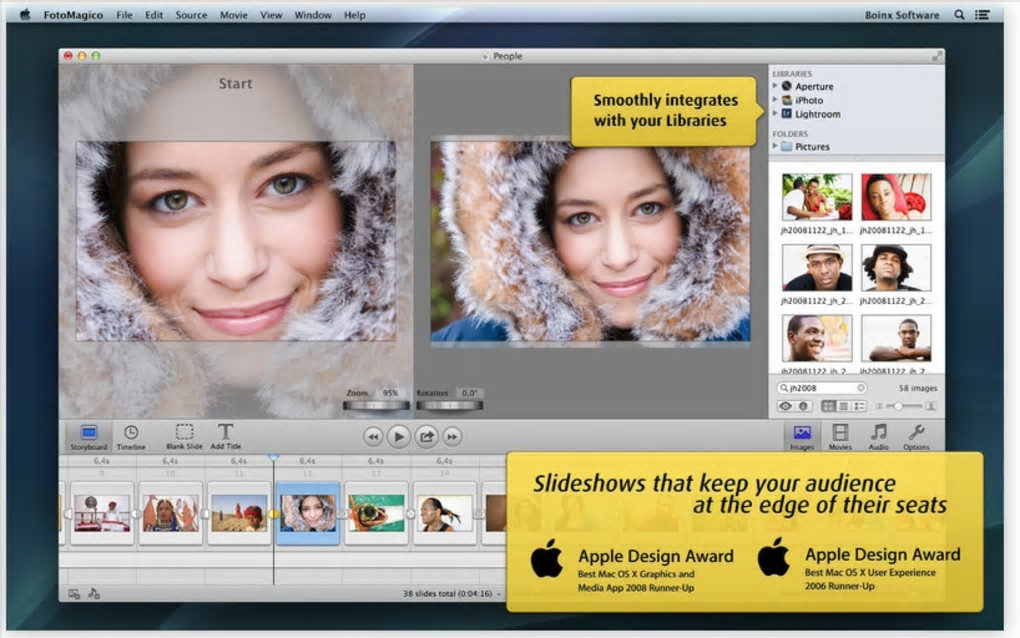The height and width of the screenshot is (638, 1020).
Task: Select the smiling man close-up thumbnail
Action: (817, 338)
